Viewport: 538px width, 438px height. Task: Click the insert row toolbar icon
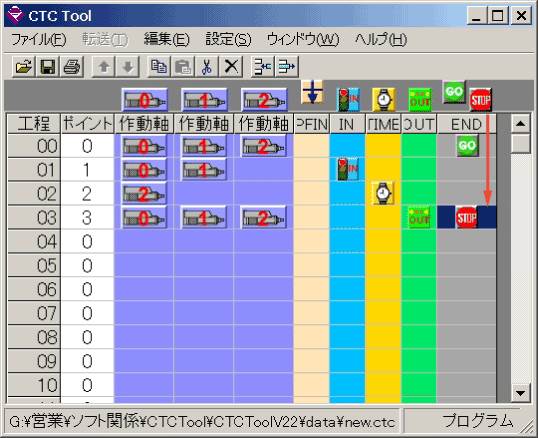[x=262, y=67]
